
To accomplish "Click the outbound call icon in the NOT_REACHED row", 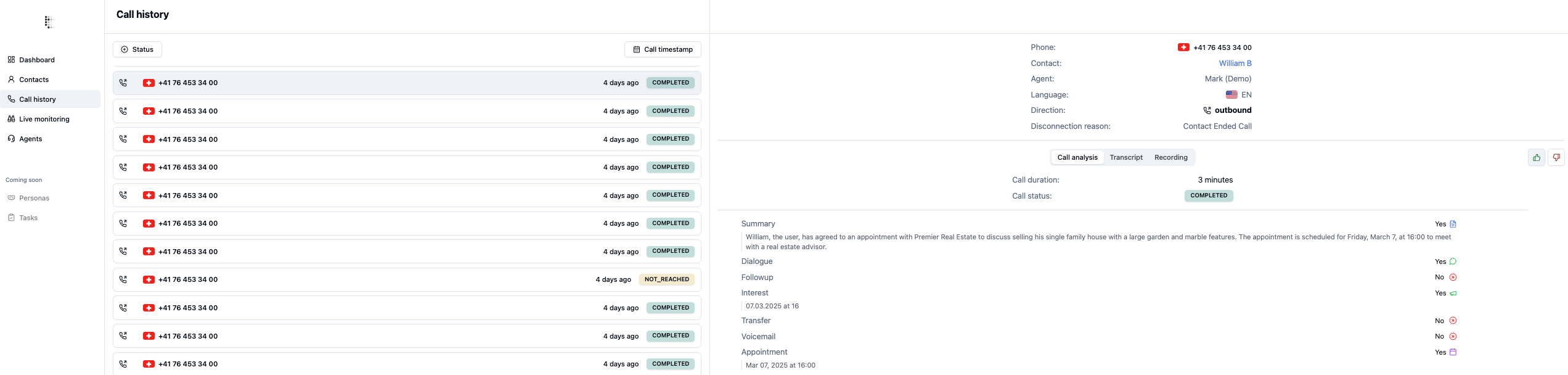I will (x=123, y=279).
